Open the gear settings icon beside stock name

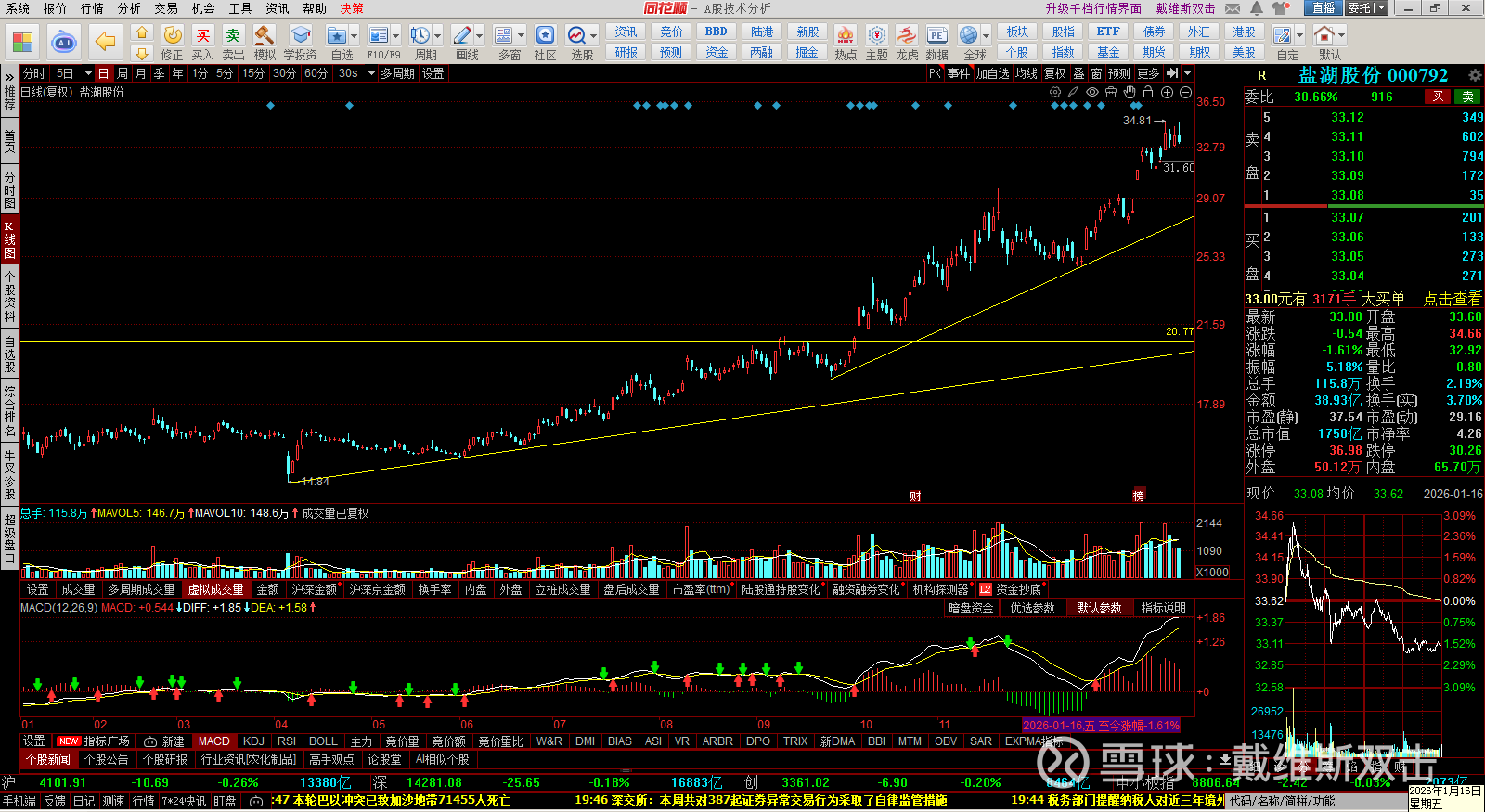coord(1475,75)
